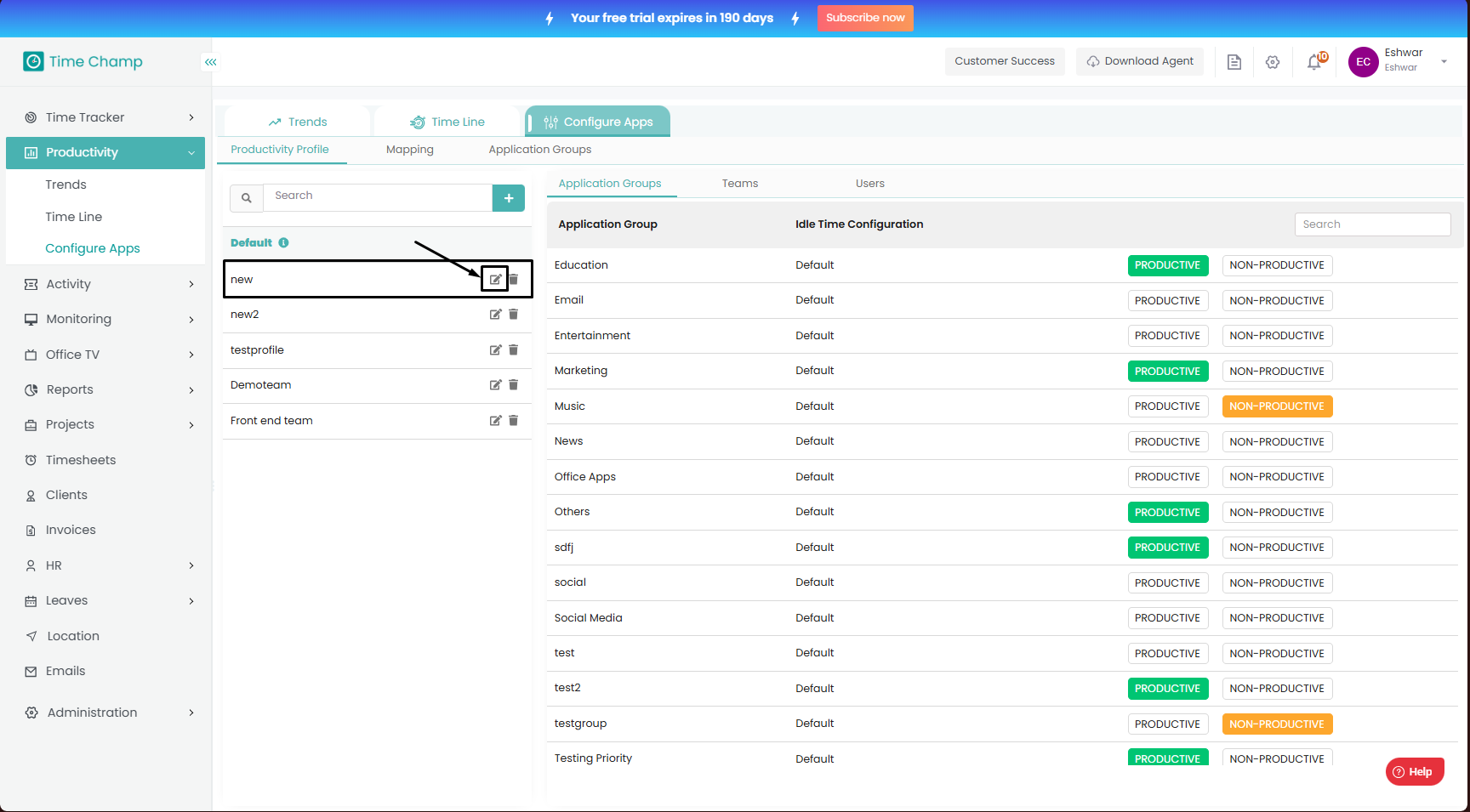The height and width of the screenshot is (812, 1470).
Task: Expand the Leaves menu
Action: pyautogui.click(x=105, y=600)
